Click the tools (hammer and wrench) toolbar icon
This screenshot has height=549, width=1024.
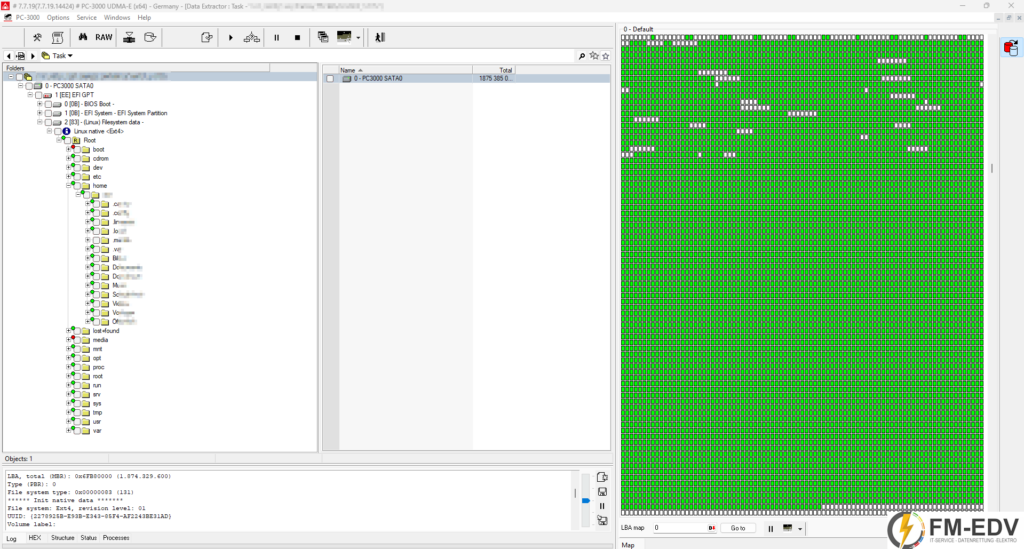[x=37, y=37]
